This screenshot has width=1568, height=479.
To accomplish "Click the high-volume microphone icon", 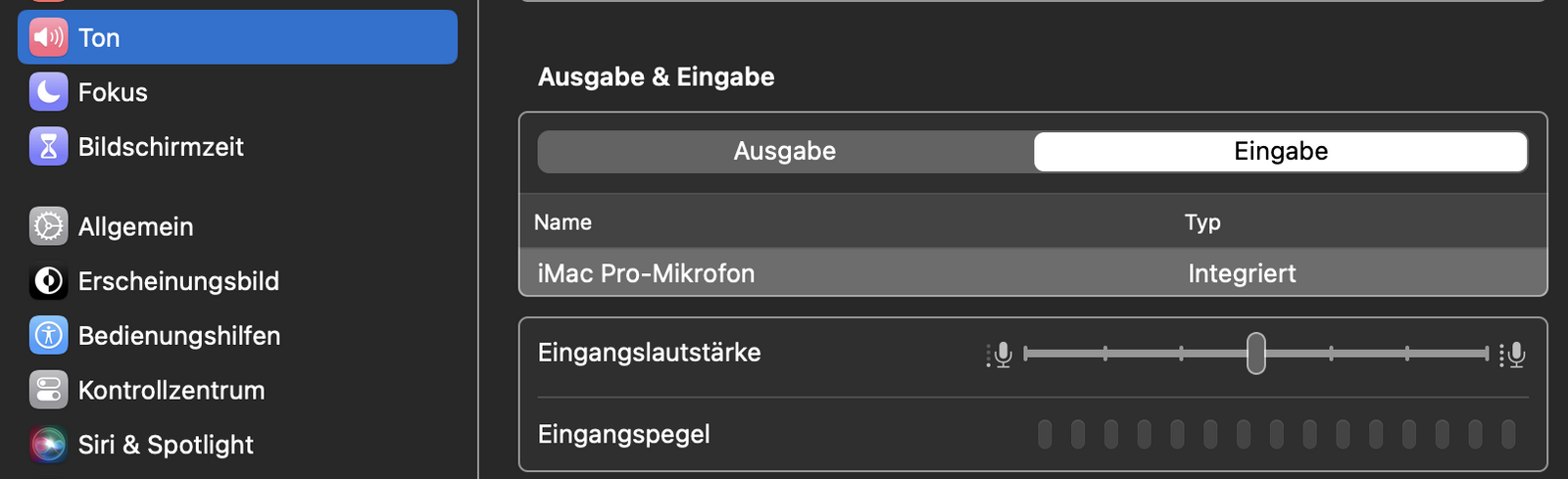I will (1513, 354).
